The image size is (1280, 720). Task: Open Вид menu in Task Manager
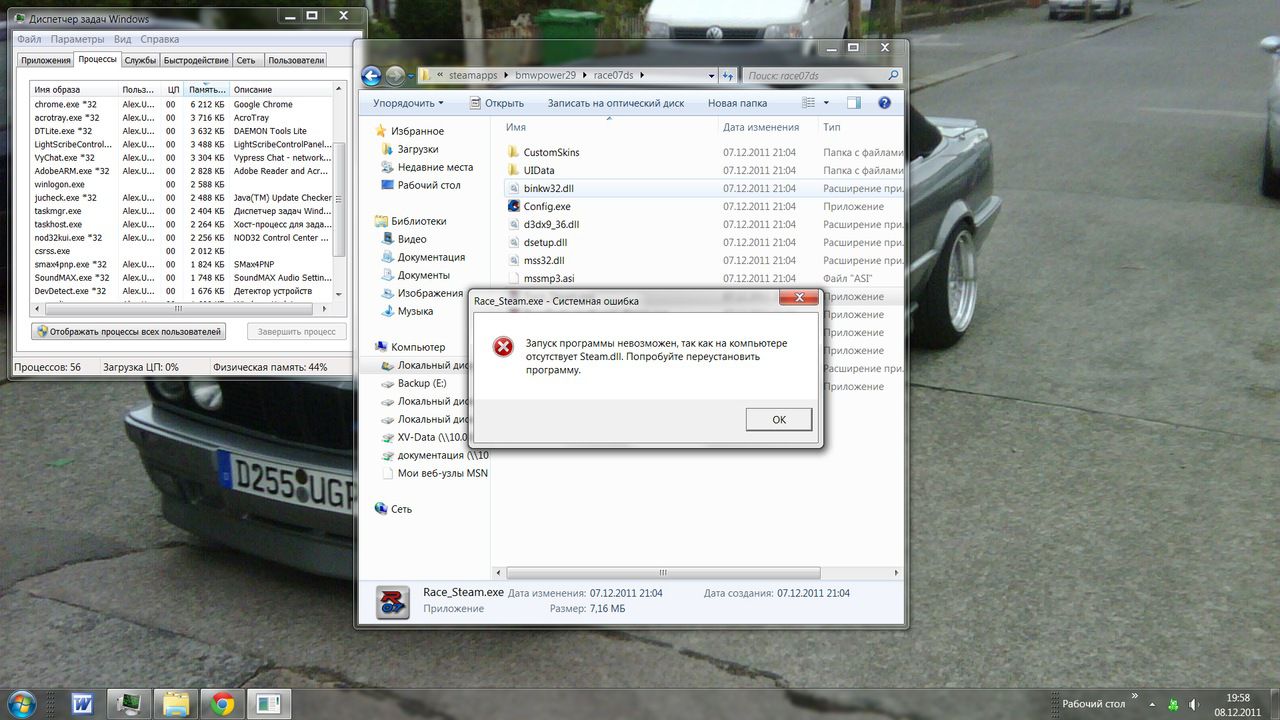122,39
